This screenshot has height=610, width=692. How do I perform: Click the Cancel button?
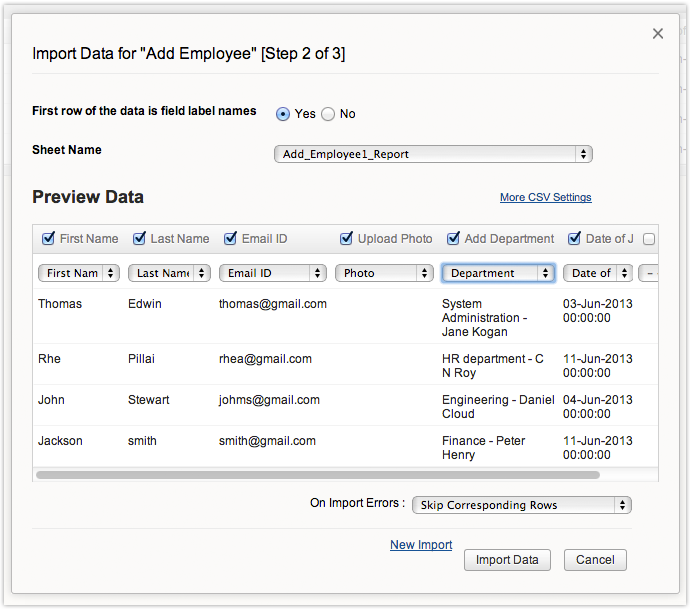(595, 560)
